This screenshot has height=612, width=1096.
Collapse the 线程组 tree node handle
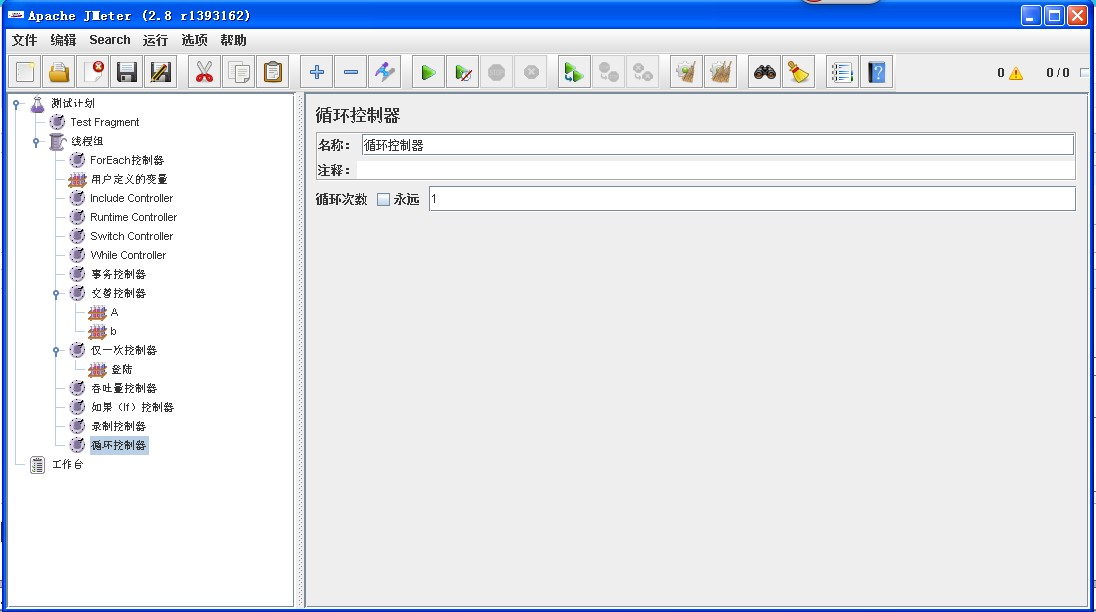36,142
